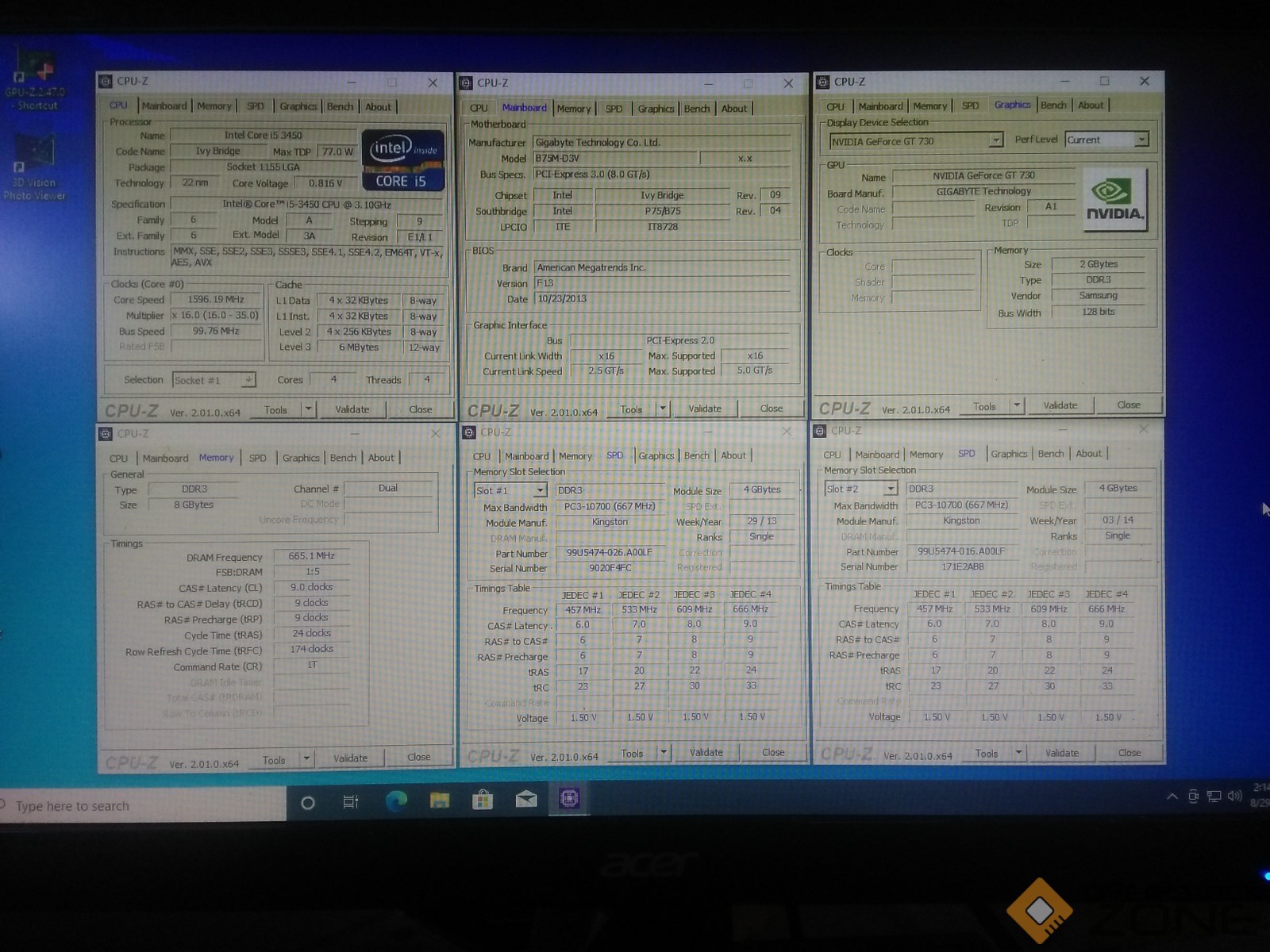Switch to the SPD tab in the CPU window
Image resolution: width=1270 pixels, height=952 pixels.
[x=255, y=106]
